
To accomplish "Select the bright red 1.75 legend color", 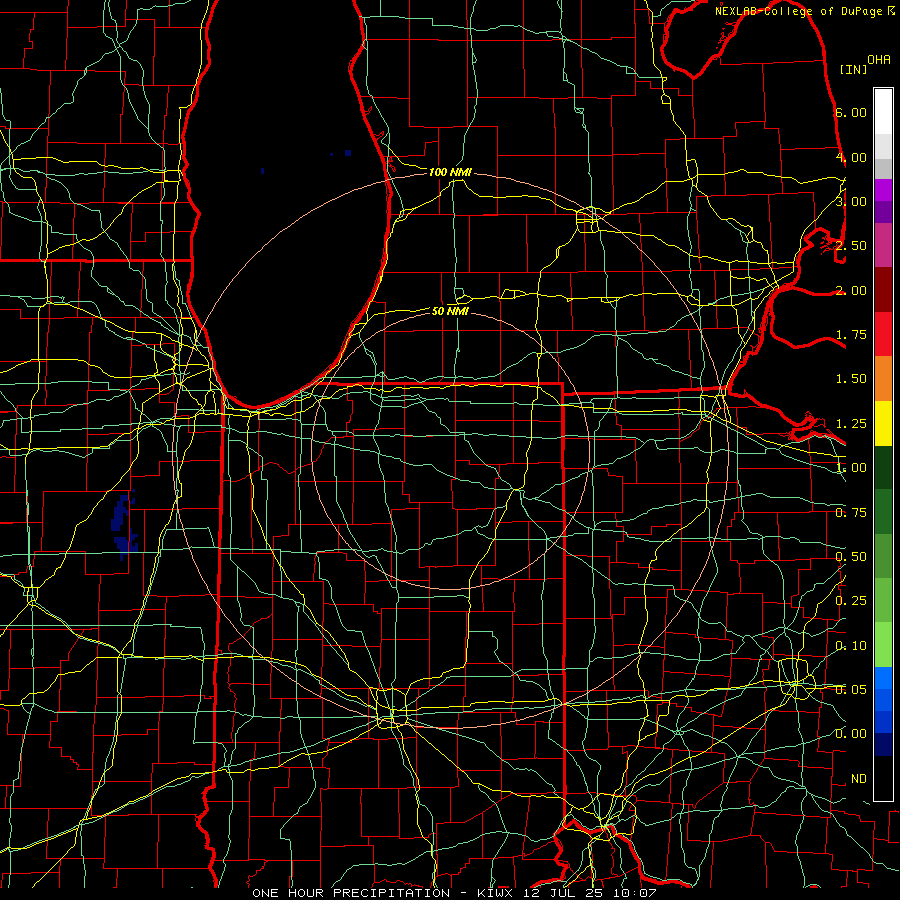I will tap(883, 334).
